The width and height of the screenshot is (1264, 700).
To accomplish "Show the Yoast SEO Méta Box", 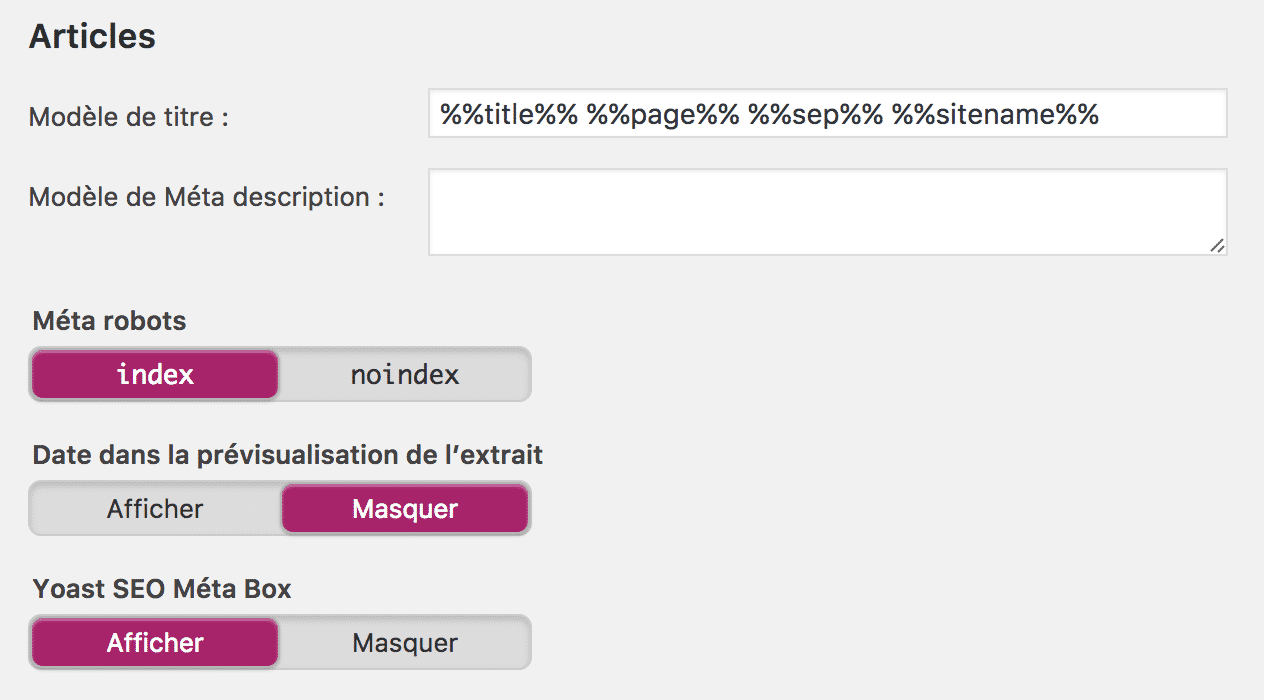I will 154,642.
